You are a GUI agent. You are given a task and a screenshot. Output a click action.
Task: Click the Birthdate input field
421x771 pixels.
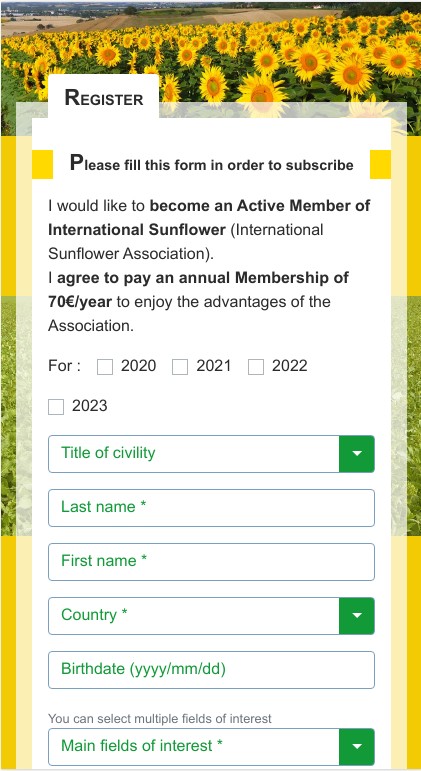point(211,670)
